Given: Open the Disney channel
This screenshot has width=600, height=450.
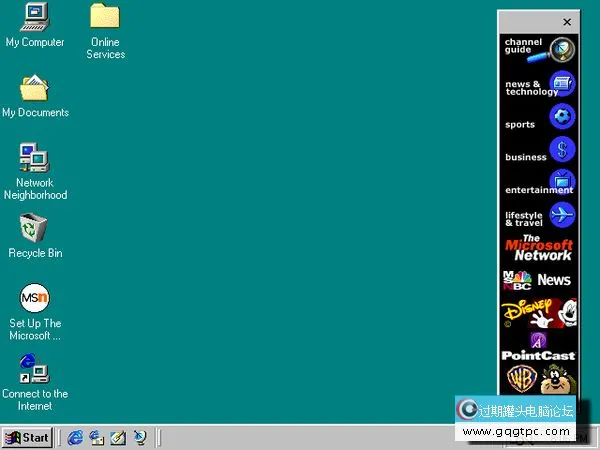Looking at the screenshot, I should (x=539, y=314).
